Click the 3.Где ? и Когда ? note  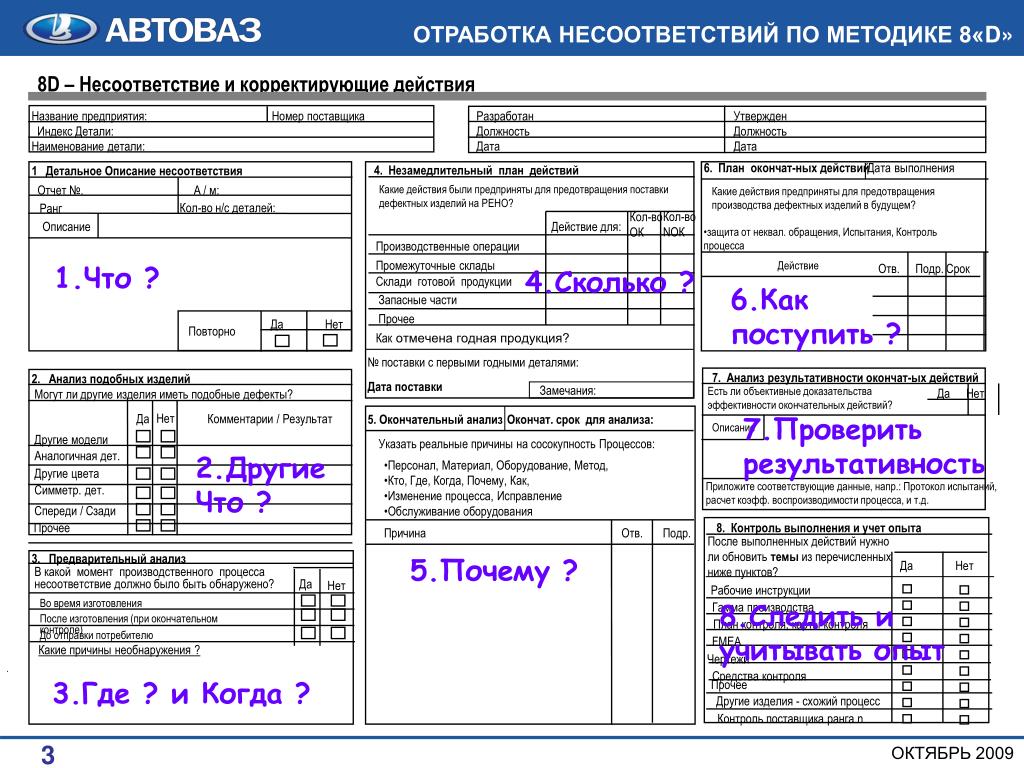(x=181, y=694)
